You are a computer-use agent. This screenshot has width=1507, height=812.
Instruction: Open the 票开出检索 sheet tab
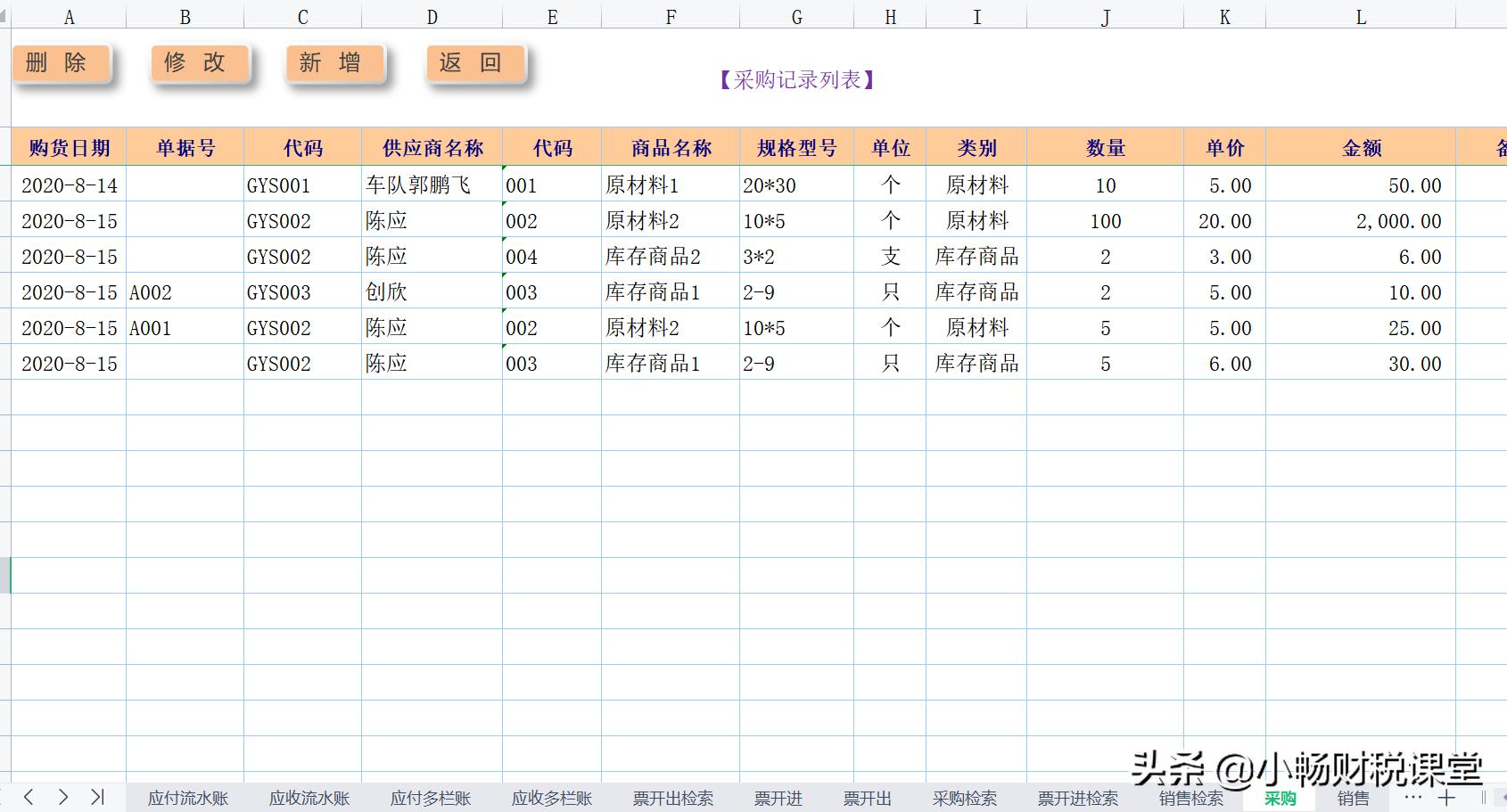(672, 798)
